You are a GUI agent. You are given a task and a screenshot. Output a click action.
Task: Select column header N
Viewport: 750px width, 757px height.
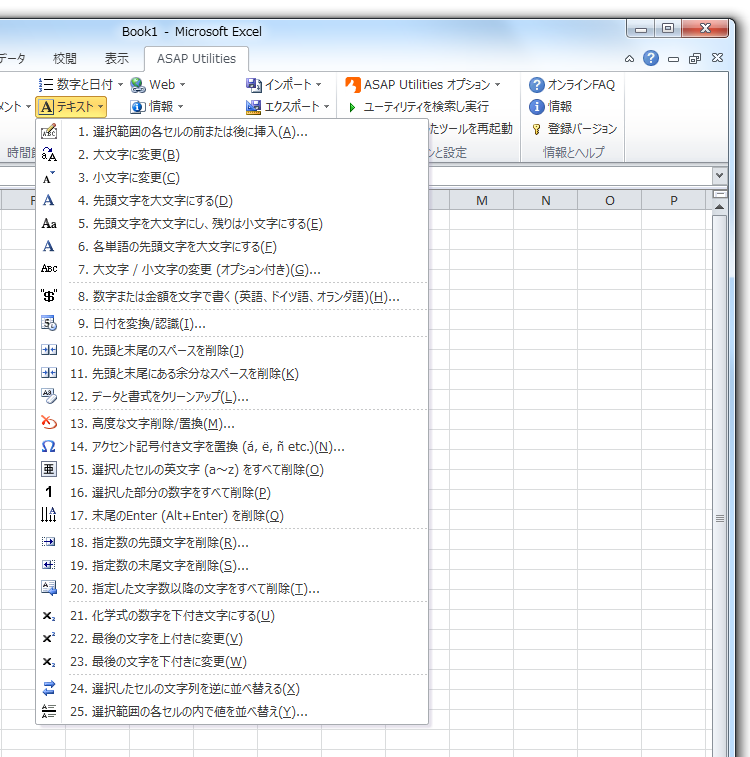tap(545, 200)
